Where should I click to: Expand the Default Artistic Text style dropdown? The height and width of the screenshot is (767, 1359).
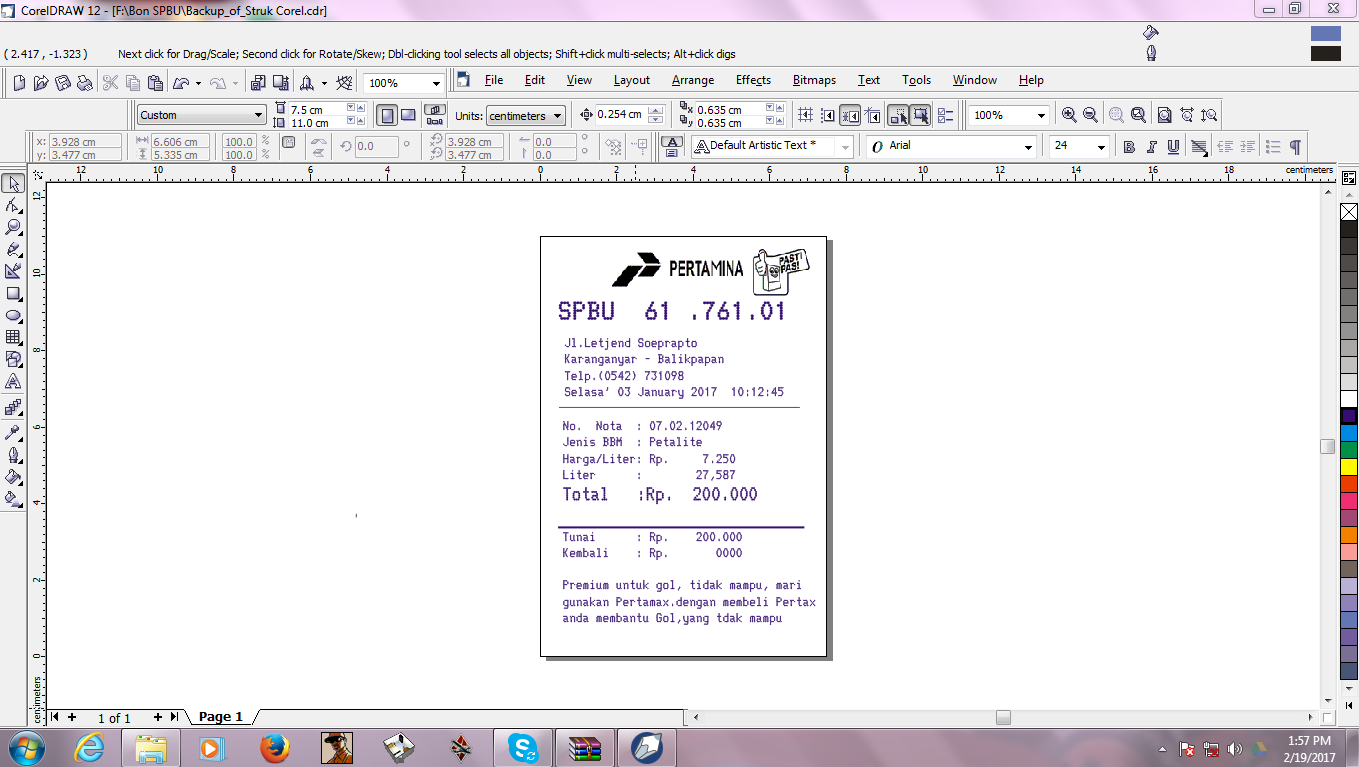(845, 147)
